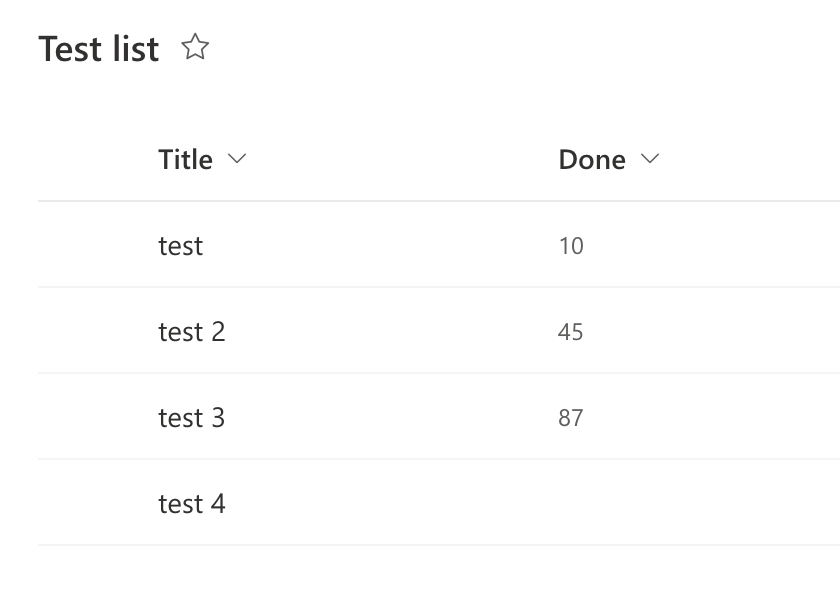Image resolution: width=840 pixels, height=590 pixels.
Task: Open the Done column dropdown chevron
Action: click(x=650, y=159)
